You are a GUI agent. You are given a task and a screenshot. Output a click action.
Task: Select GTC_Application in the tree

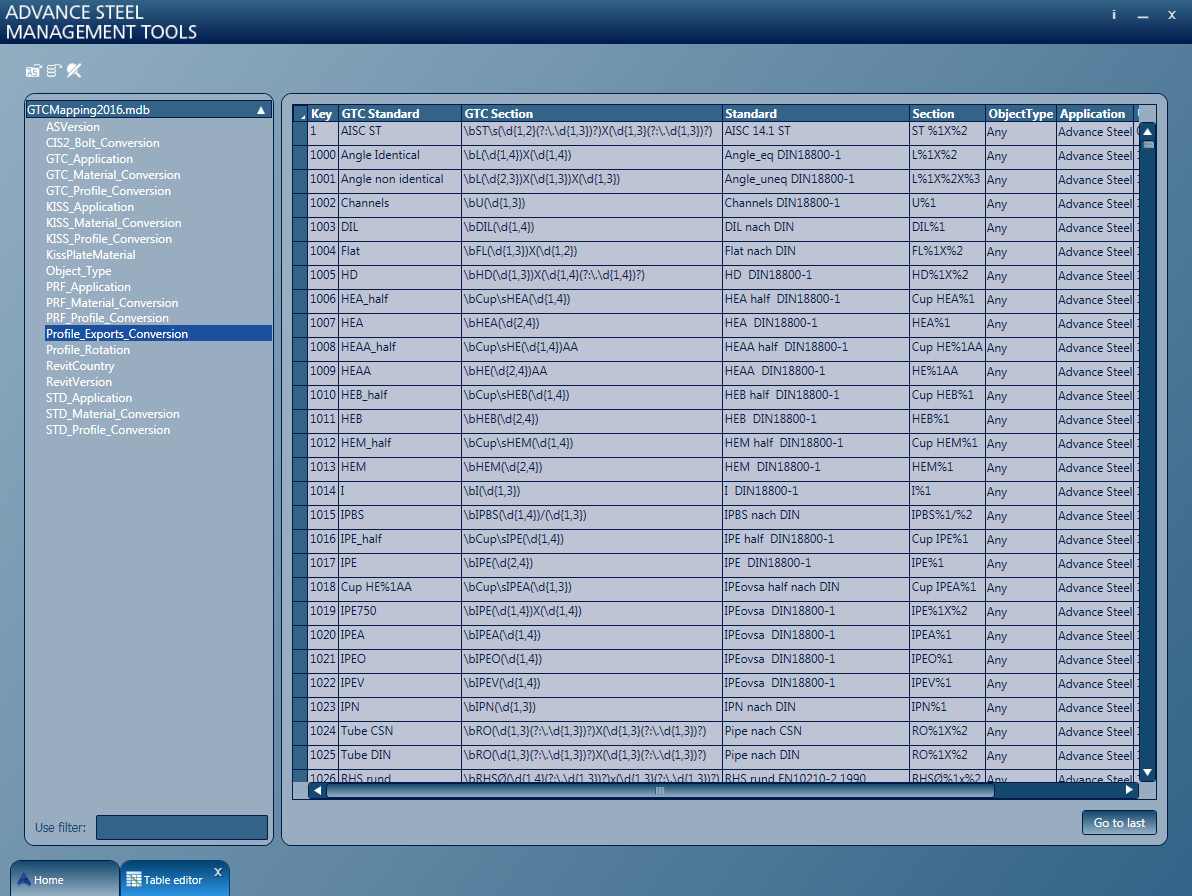(89, 159)
